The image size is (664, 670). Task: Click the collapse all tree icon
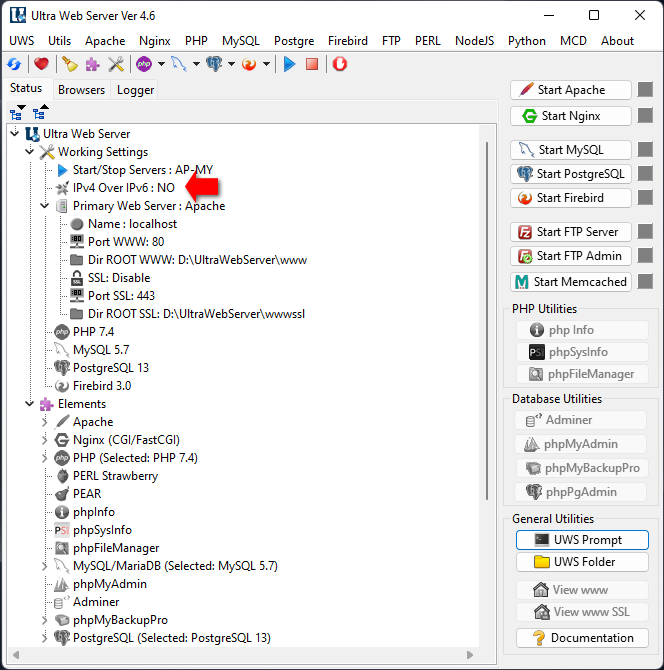41,112
